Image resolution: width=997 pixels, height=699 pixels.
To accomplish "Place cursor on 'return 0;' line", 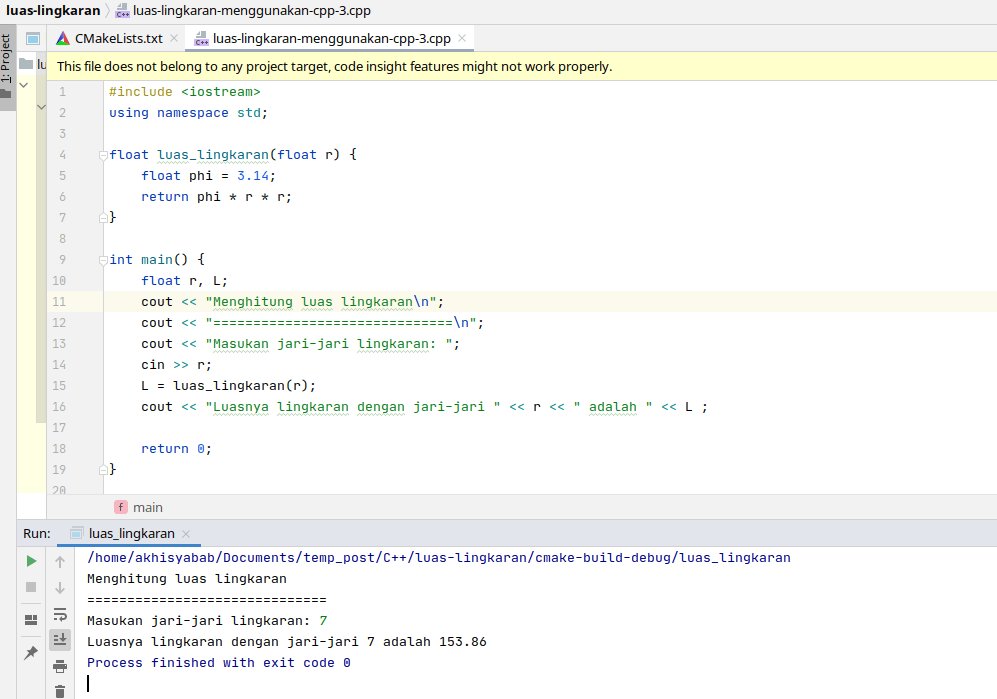I will click(176, 448).
